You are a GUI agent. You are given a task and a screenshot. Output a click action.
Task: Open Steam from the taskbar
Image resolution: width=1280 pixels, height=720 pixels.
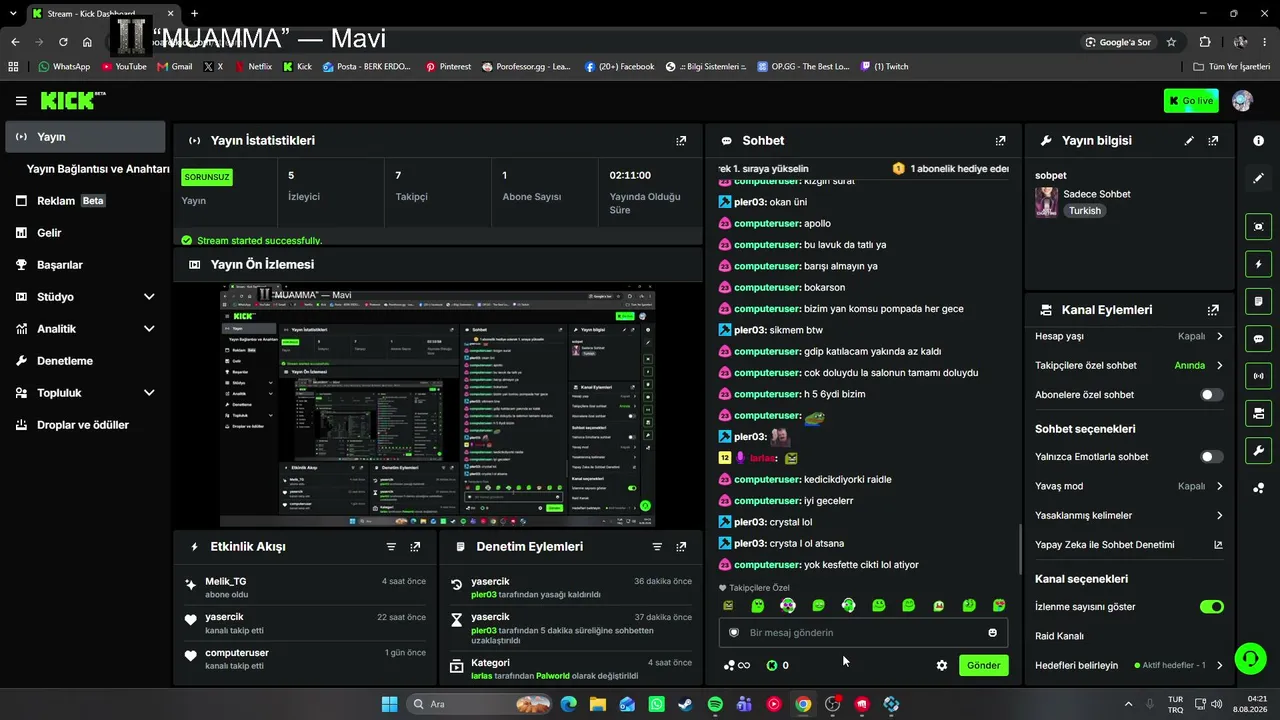click(685, 704)
